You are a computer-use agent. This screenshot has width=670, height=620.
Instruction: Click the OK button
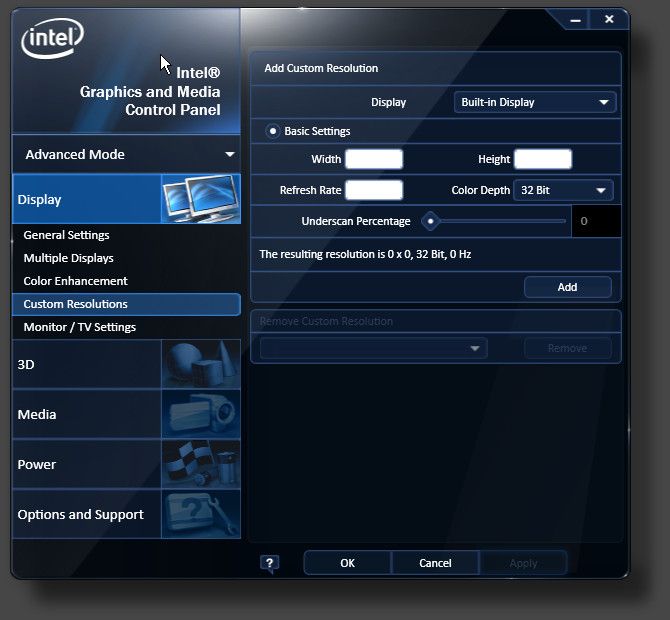pos(347,563)
